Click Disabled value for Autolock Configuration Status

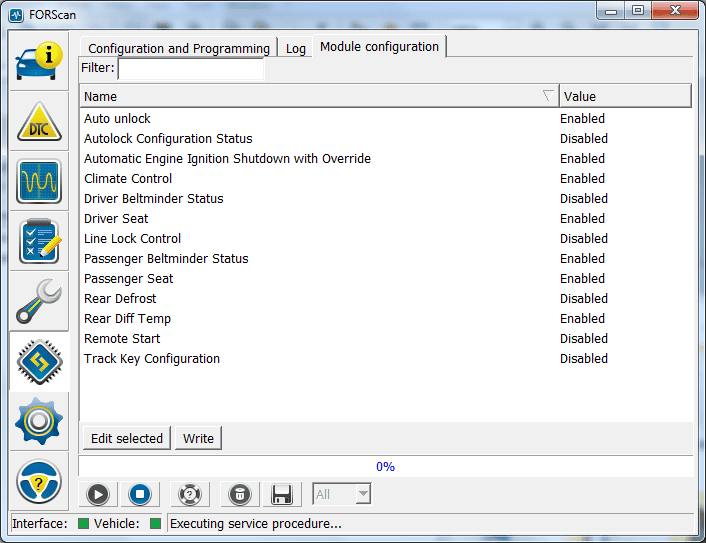click(584, 139)
